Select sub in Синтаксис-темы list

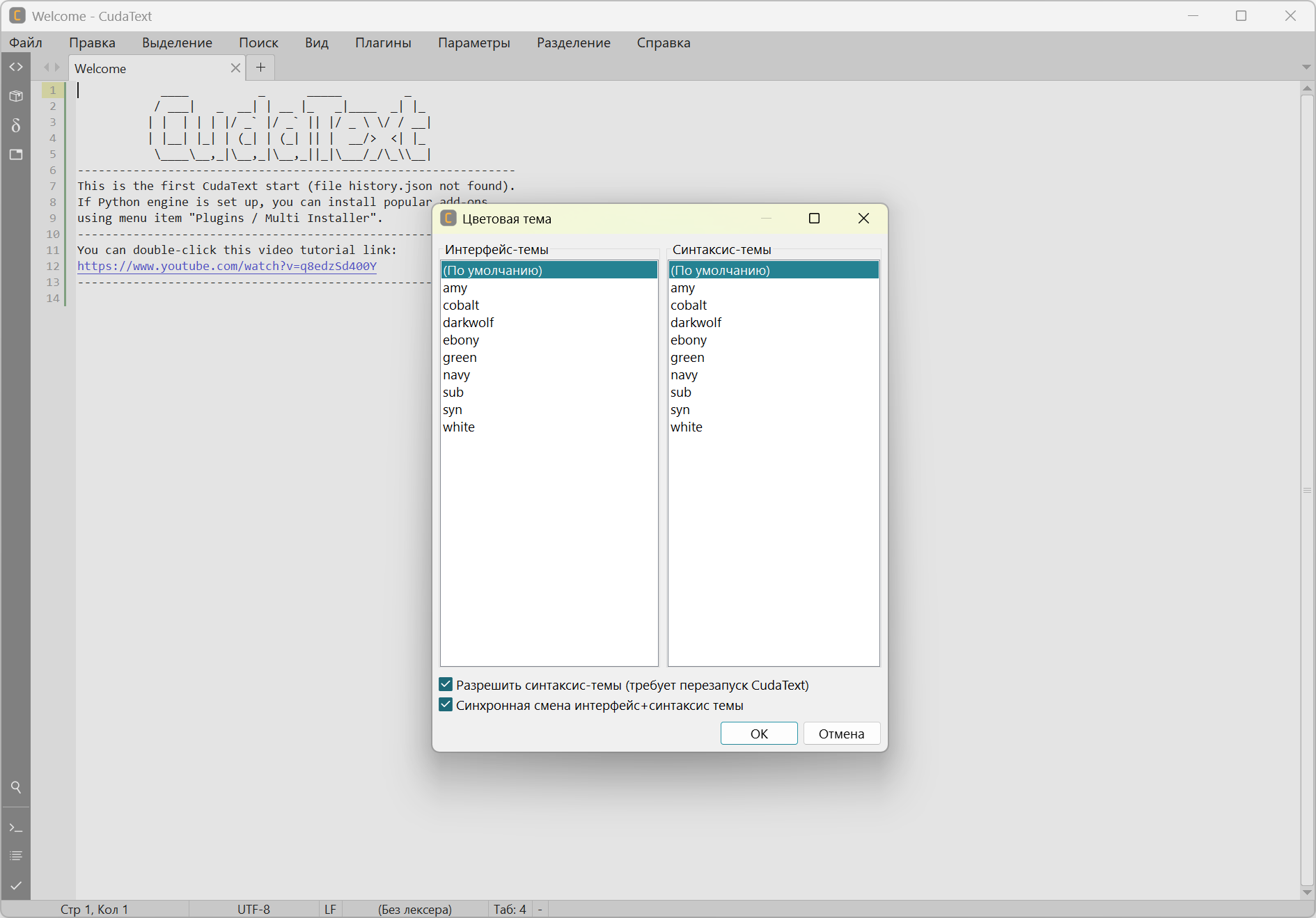(774, 392)
